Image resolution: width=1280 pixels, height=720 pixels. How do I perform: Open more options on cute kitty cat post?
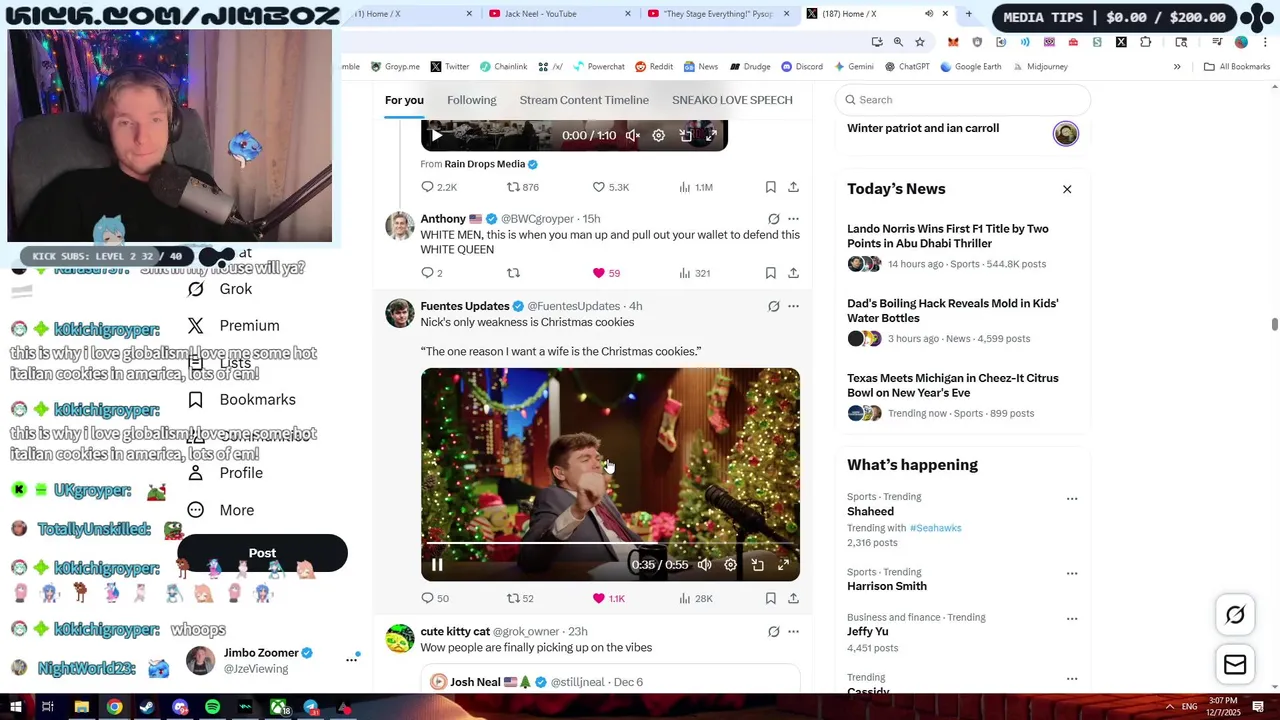(x=793, y=632)
